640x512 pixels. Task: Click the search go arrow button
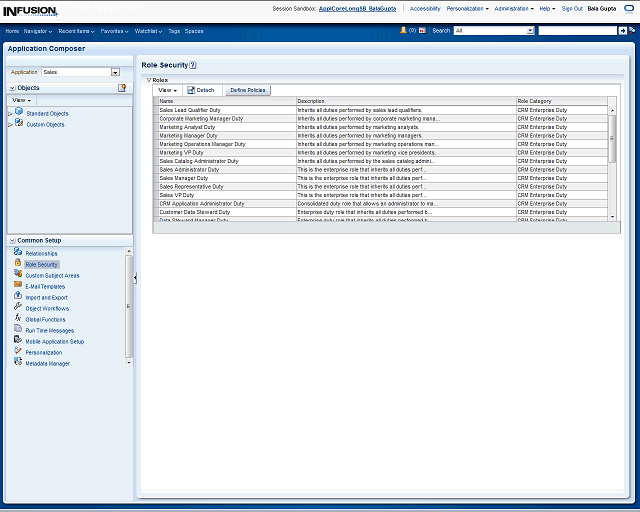click(x=622, y=31)
